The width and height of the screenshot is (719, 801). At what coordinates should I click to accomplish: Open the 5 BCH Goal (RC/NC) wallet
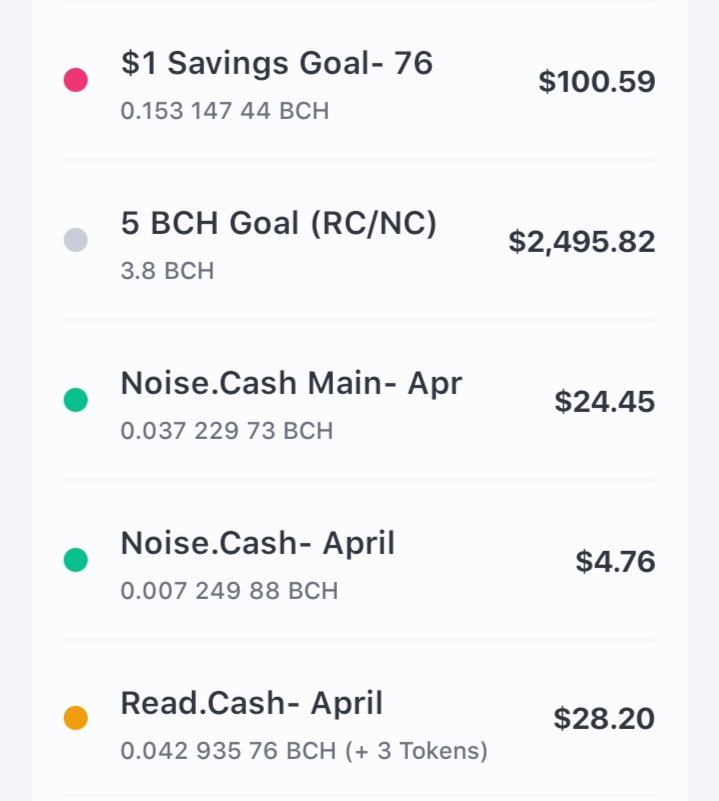pos(360,240)
